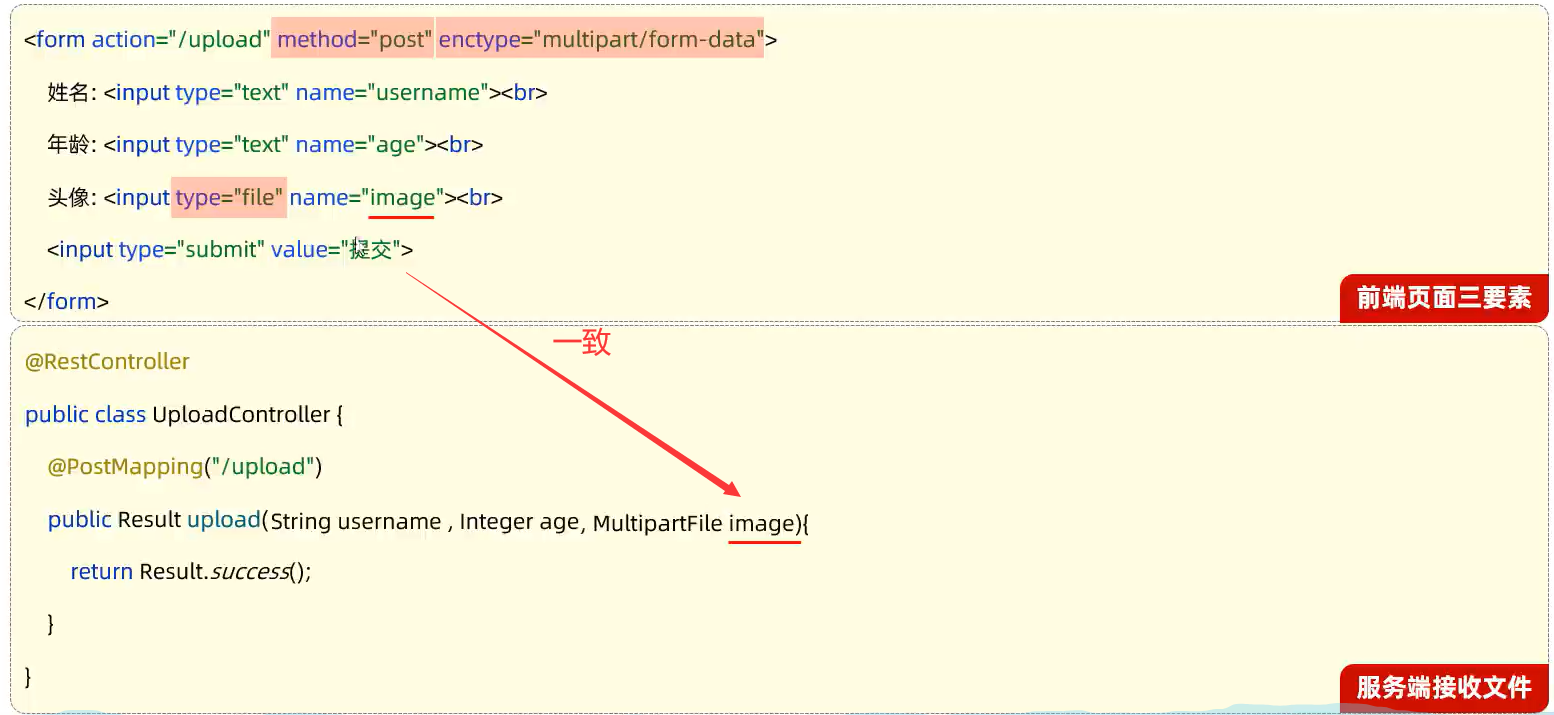The image size is (1554, 715).
Task: Click type="text" in the 年龄 row
Action: (x=233, y=145)
